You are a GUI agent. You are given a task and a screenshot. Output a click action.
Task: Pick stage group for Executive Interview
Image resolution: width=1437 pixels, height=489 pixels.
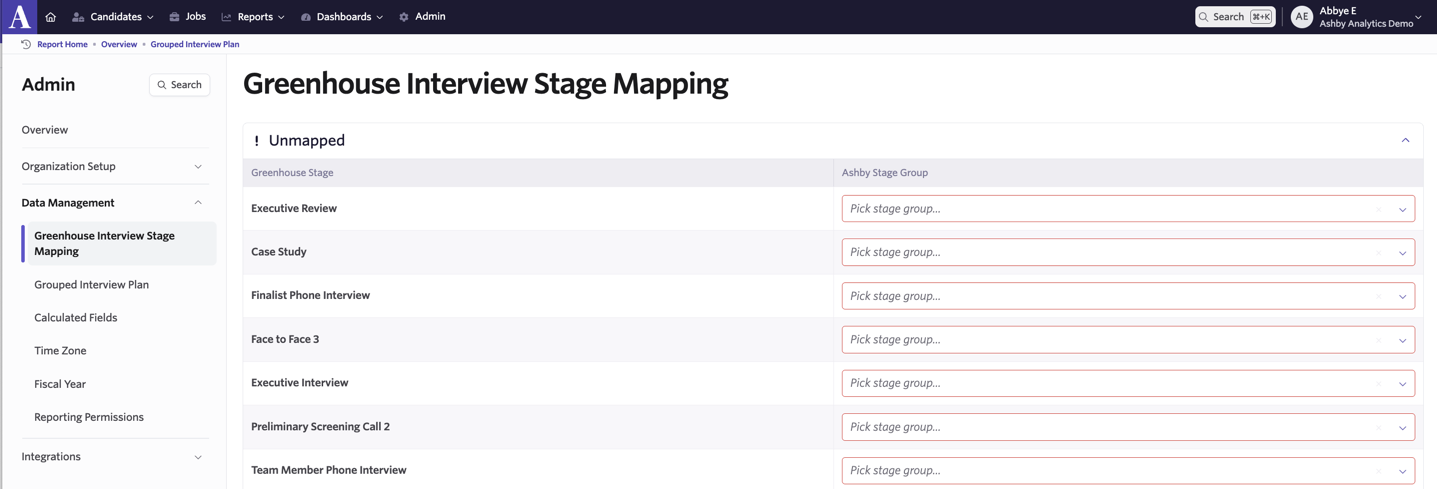pyautogui.click(x=1128, y=383)
